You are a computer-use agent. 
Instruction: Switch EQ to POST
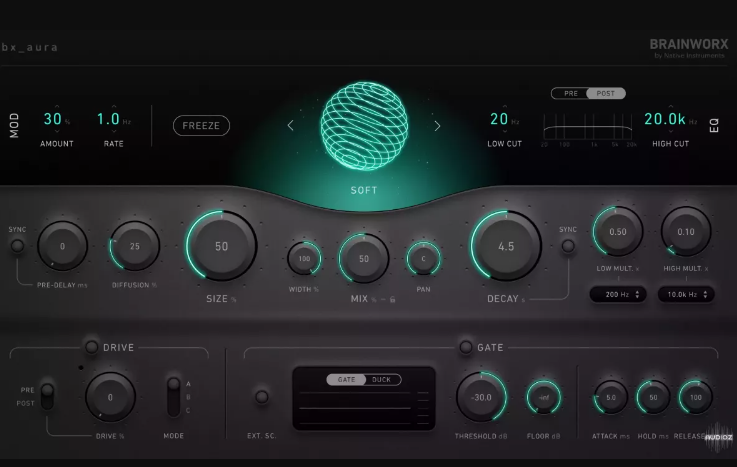pyautogui.click(x=606, y=93)
